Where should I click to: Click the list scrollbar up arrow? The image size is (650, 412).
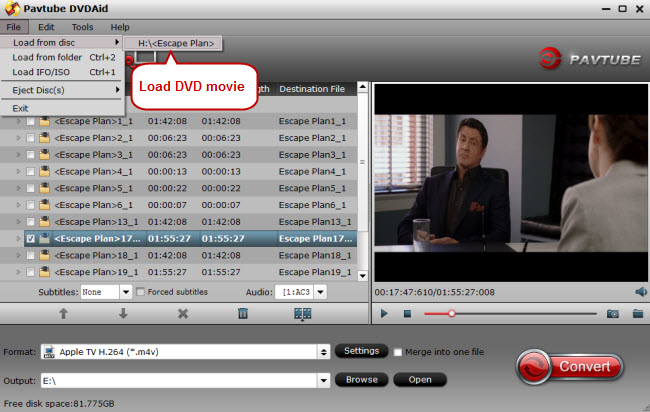click(x=363, y=87)
